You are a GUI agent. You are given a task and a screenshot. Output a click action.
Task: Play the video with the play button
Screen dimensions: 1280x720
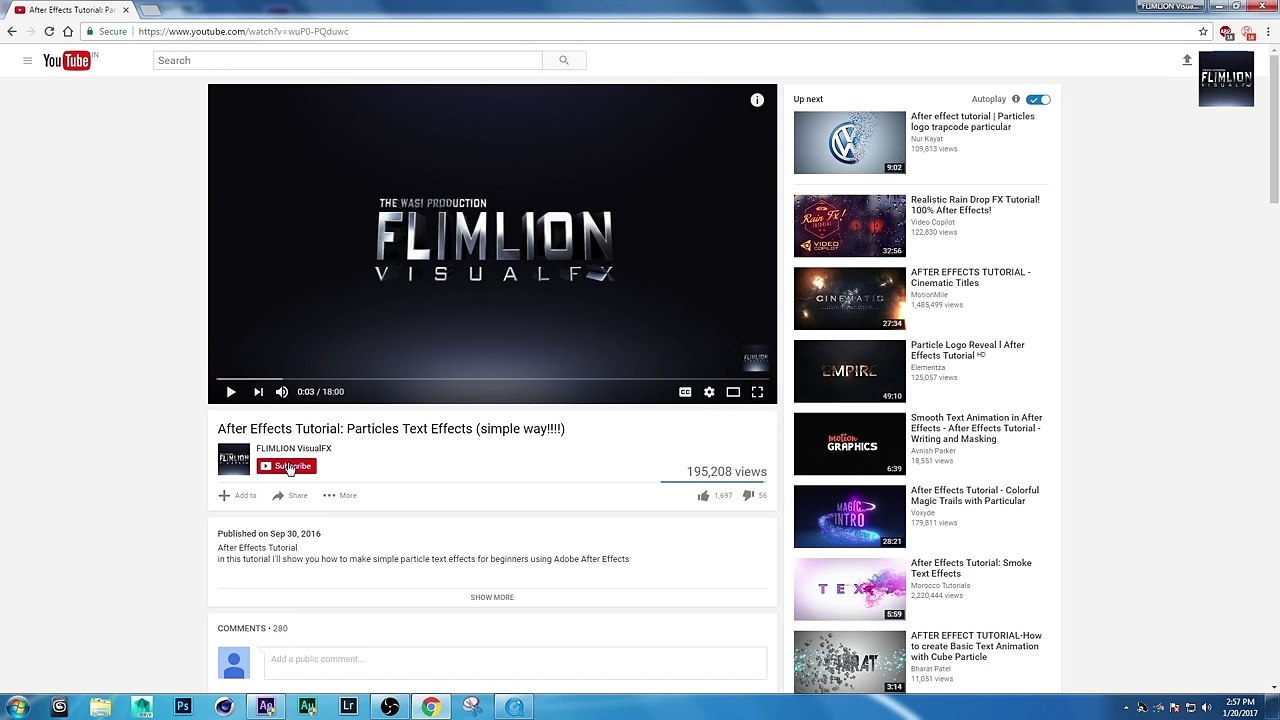point(230,392)
